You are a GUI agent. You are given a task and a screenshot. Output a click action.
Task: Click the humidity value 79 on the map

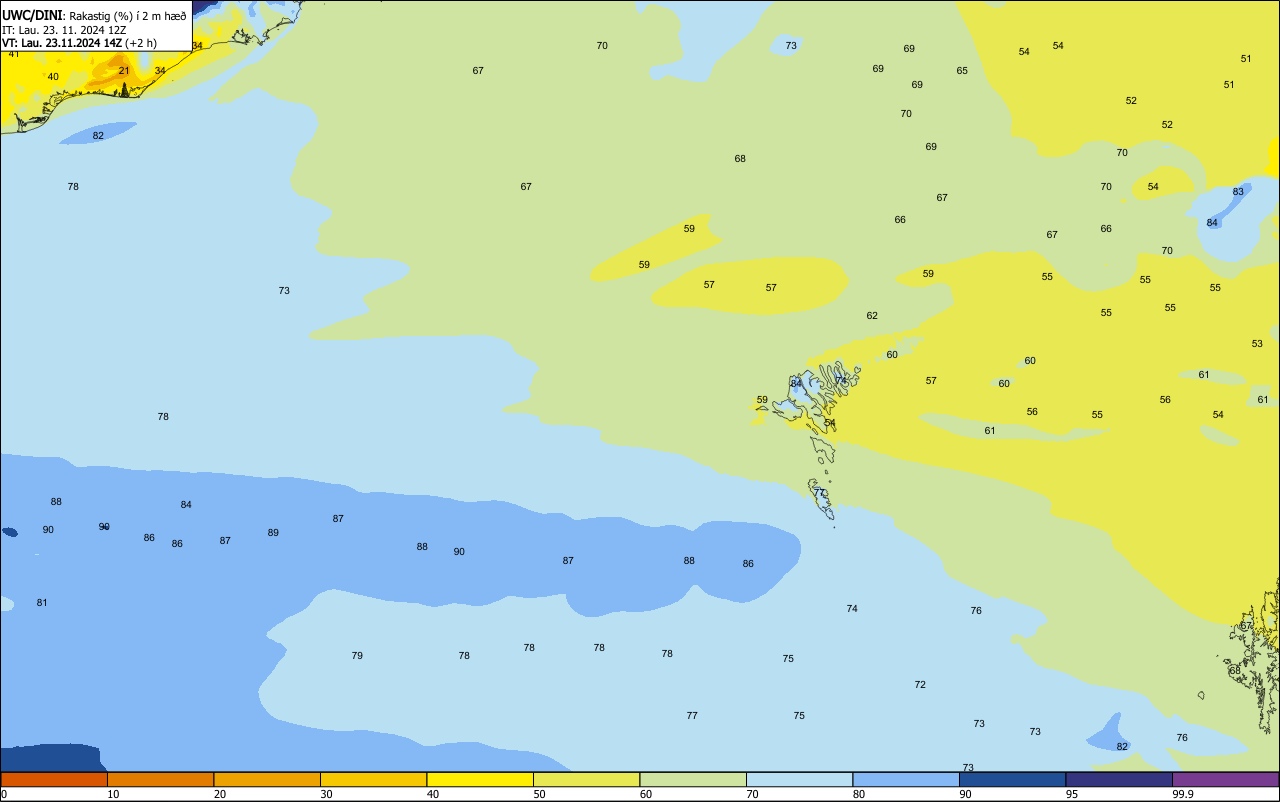click(357, 655)
